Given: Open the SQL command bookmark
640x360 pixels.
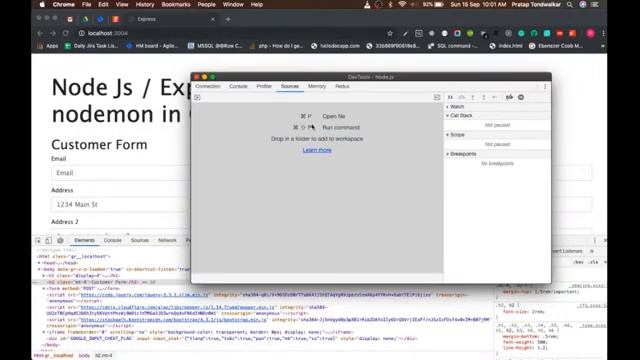Looking at the screenshot, I should pos(453,46).
